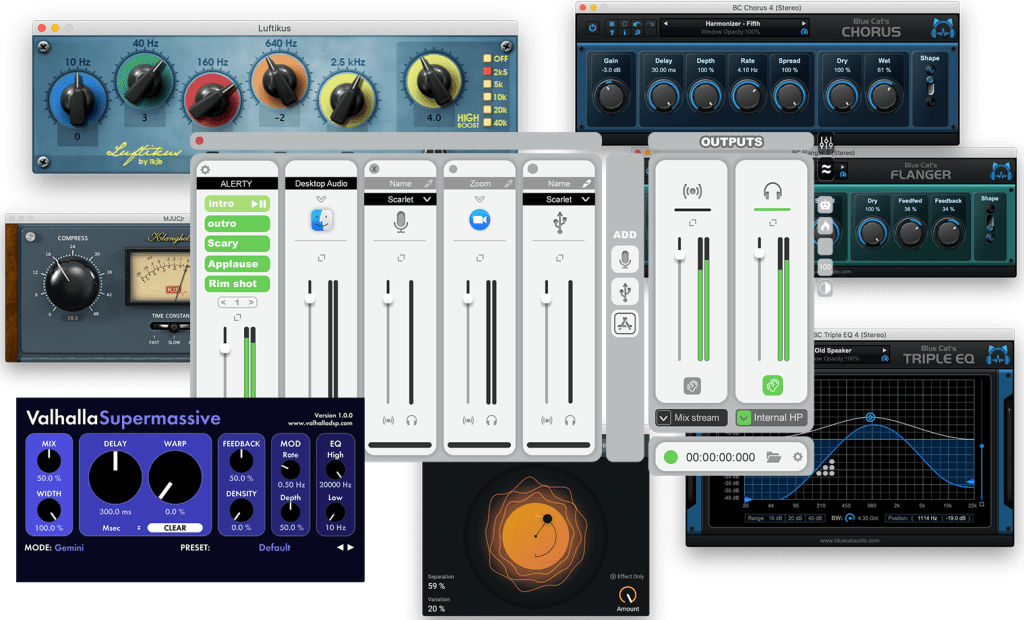Image resolution: width=1024 pixels, height=620 pixels.
Task: Add a USB device input from the ADD column
Action: click(625, 291)
